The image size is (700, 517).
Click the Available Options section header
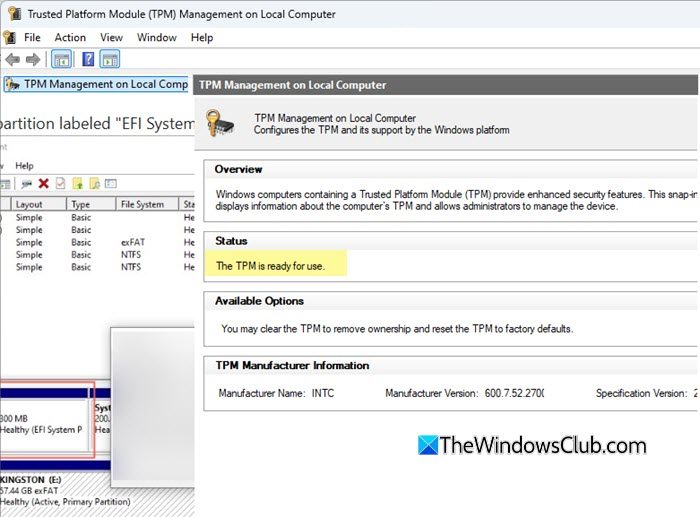pos(259,301)
